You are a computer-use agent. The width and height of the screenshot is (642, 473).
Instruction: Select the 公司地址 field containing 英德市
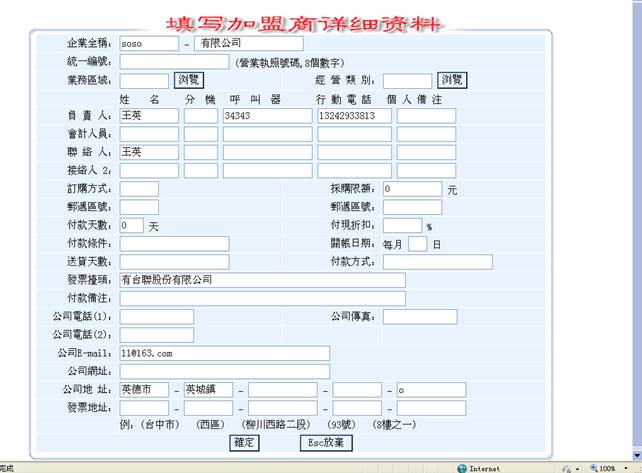tap(143, 390)
